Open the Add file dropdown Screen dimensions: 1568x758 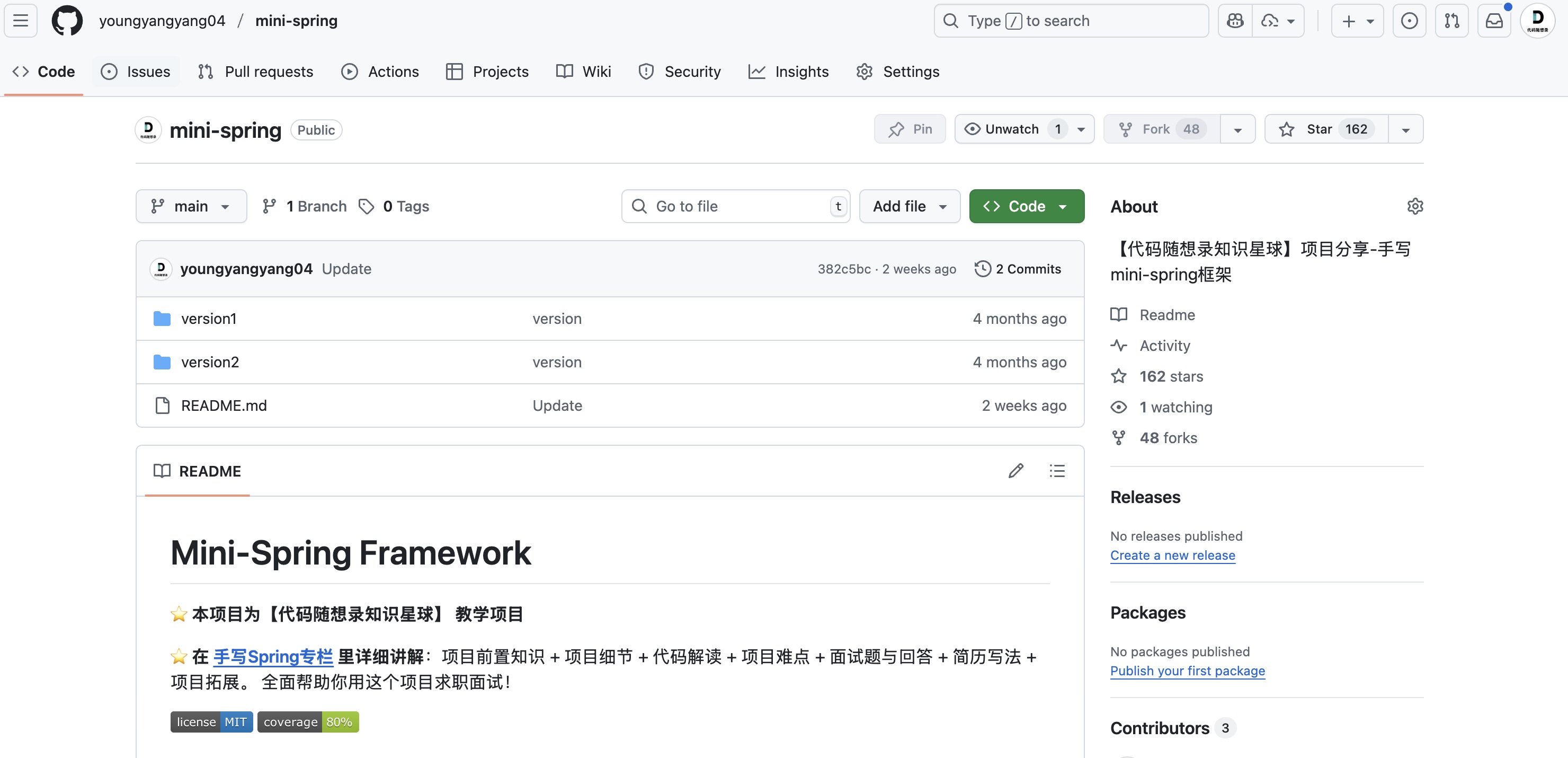point(910,207)
